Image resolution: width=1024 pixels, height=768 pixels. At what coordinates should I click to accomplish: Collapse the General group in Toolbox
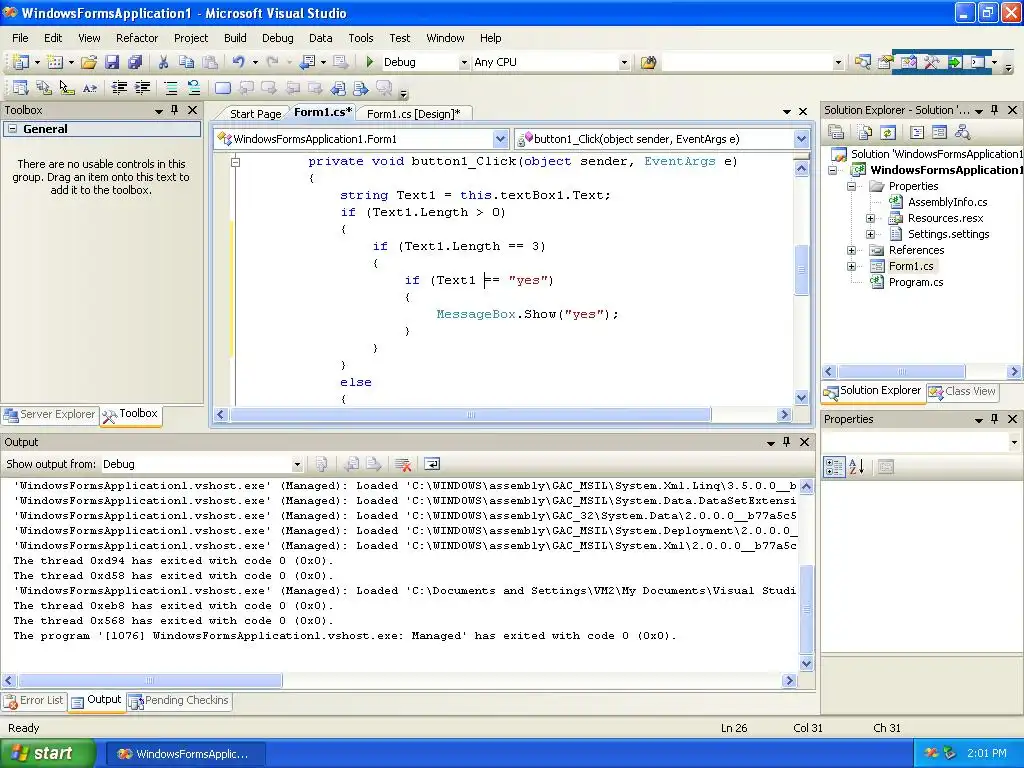pos(12,129)
